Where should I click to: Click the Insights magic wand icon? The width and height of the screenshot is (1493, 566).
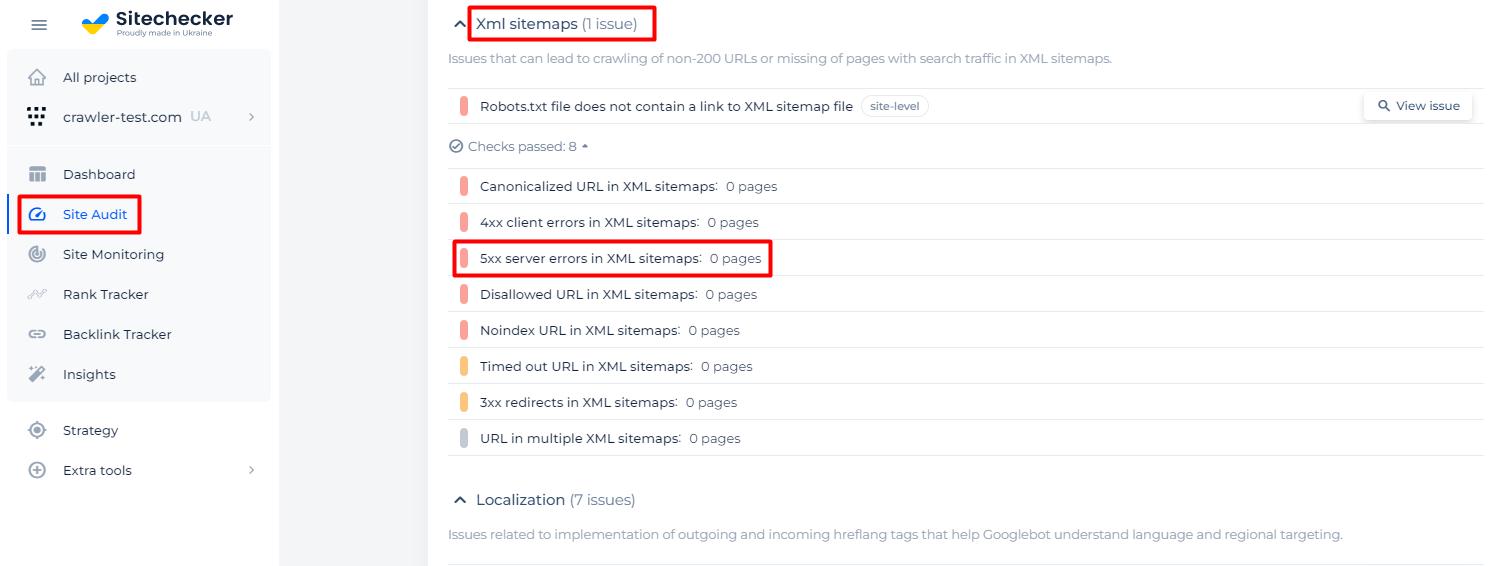point(37,374)
